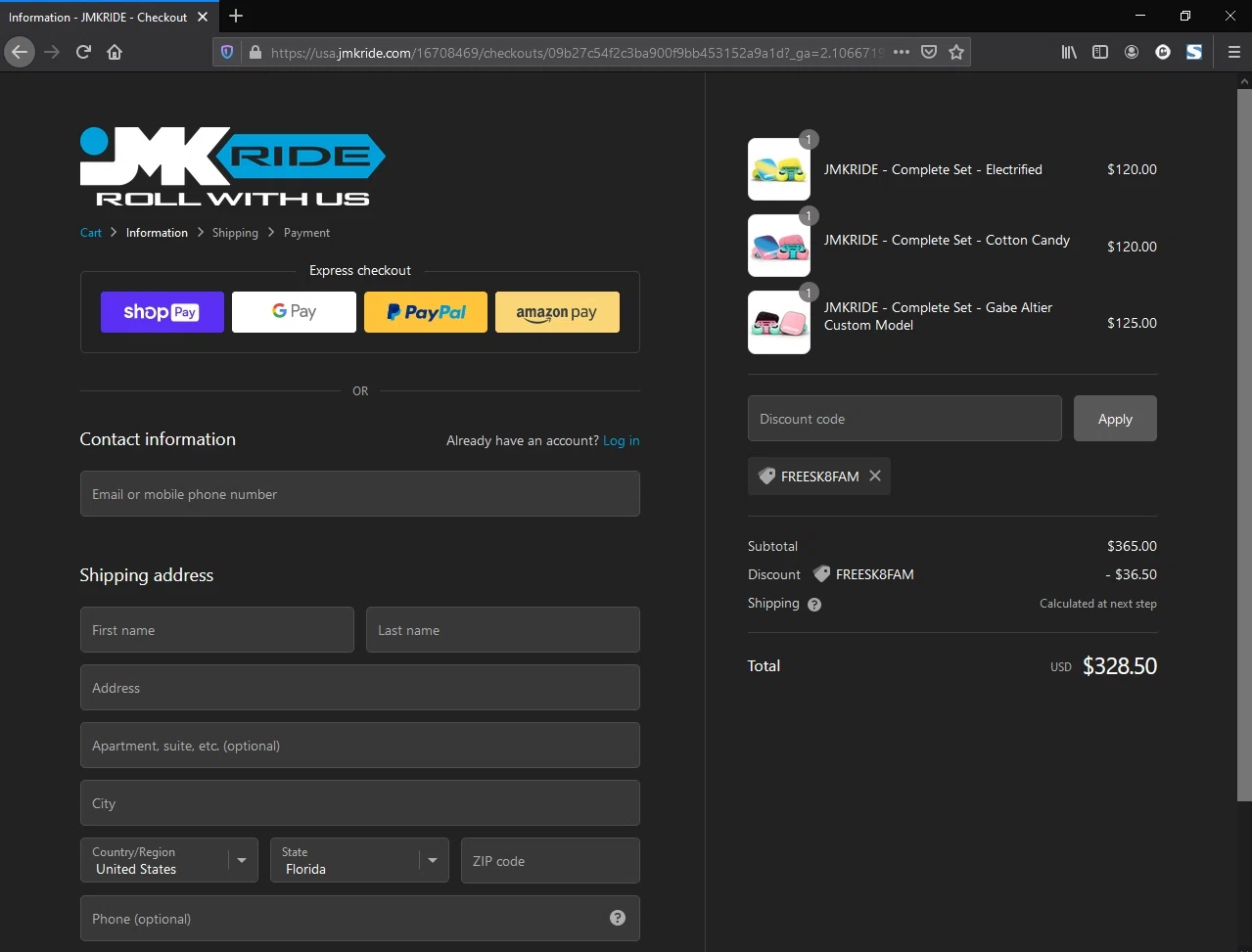Image resolution: width=1252 pixels, height=952 pixels.
Task: Open the Library bookshelf icon
Action: (1069, 52)
